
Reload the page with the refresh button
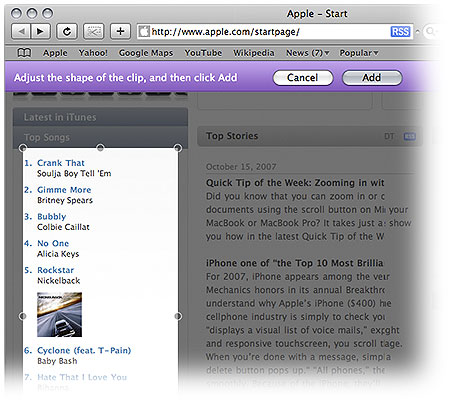[x=67, y=32]
